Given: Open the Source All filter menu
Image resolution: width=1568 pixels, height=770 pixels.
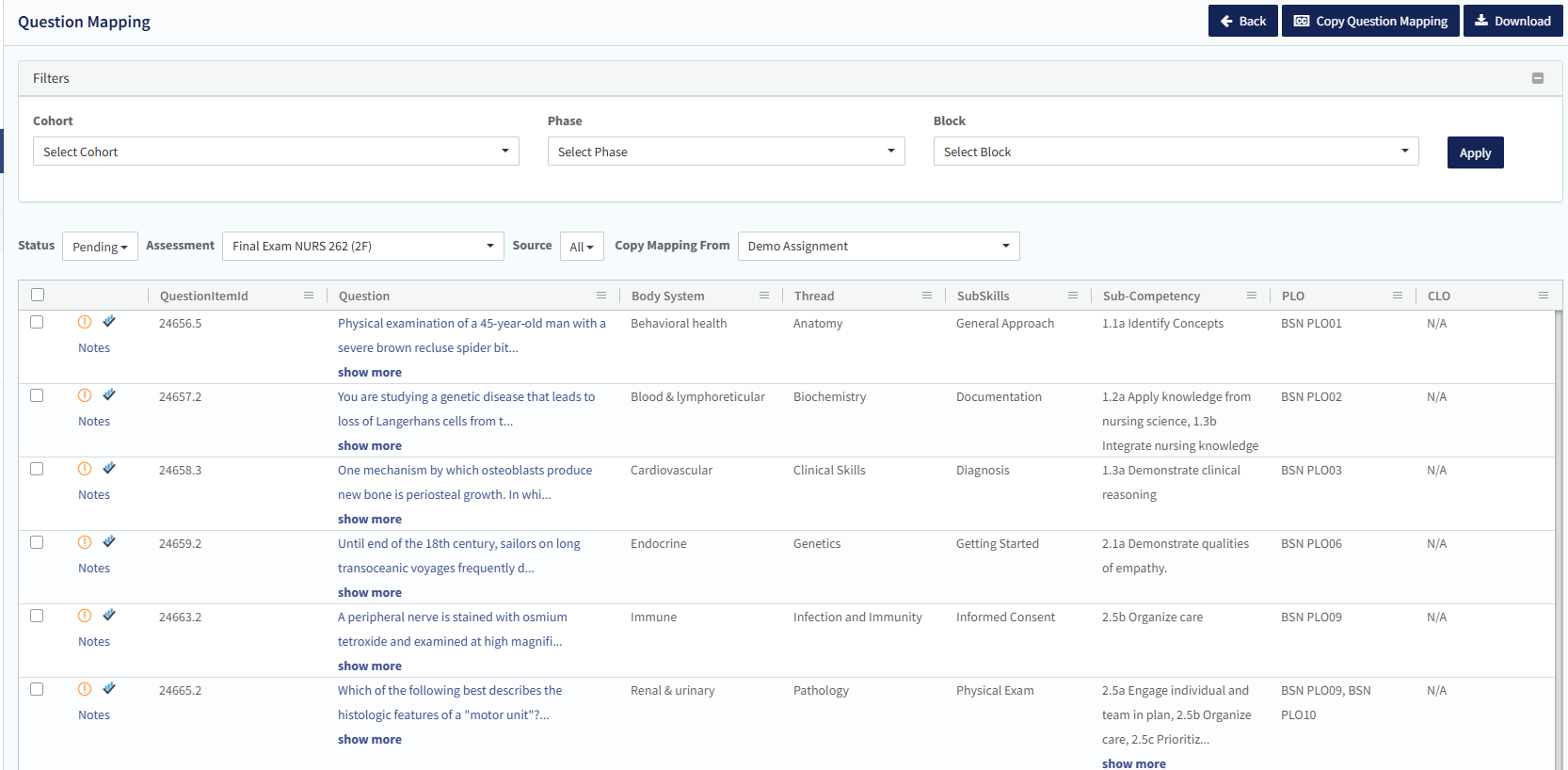Looking at the screenshot, I should pyautogui.click(x=581, y=247).
